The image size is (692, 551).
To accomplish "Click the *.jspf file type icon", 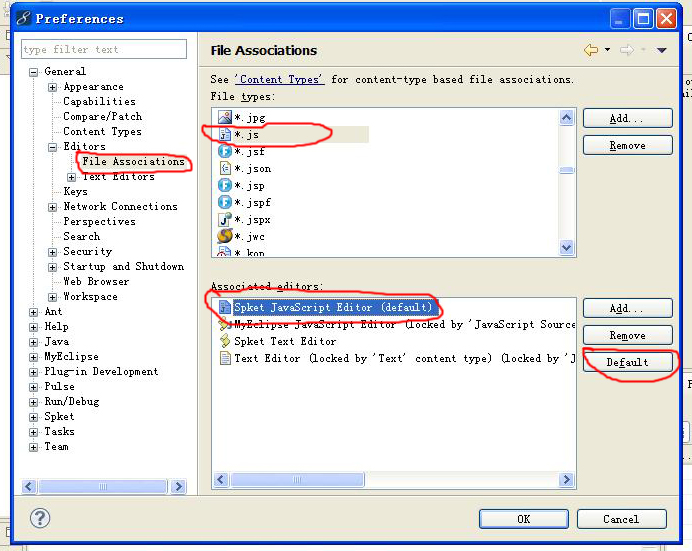I will pyautogui.click(x=225, y=202).
